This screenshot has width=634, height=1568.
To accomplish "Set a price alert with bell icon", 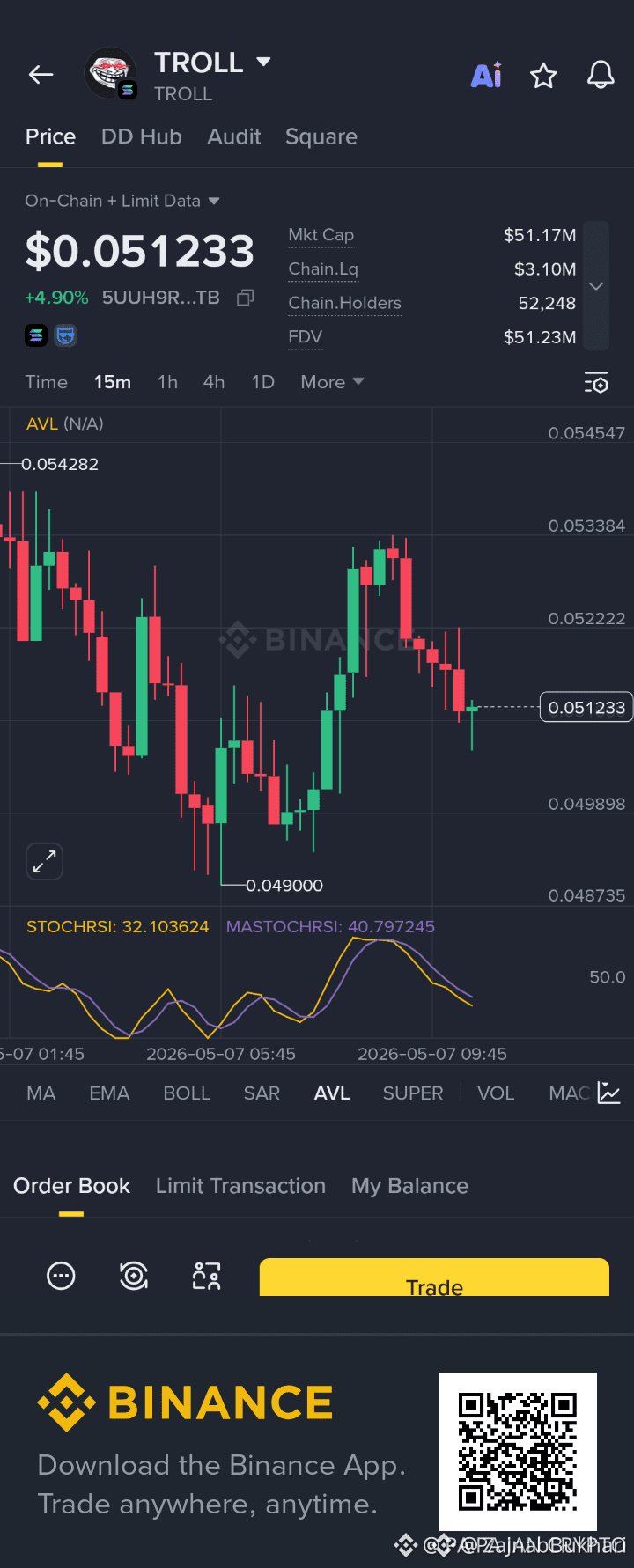I will (601, 75).
